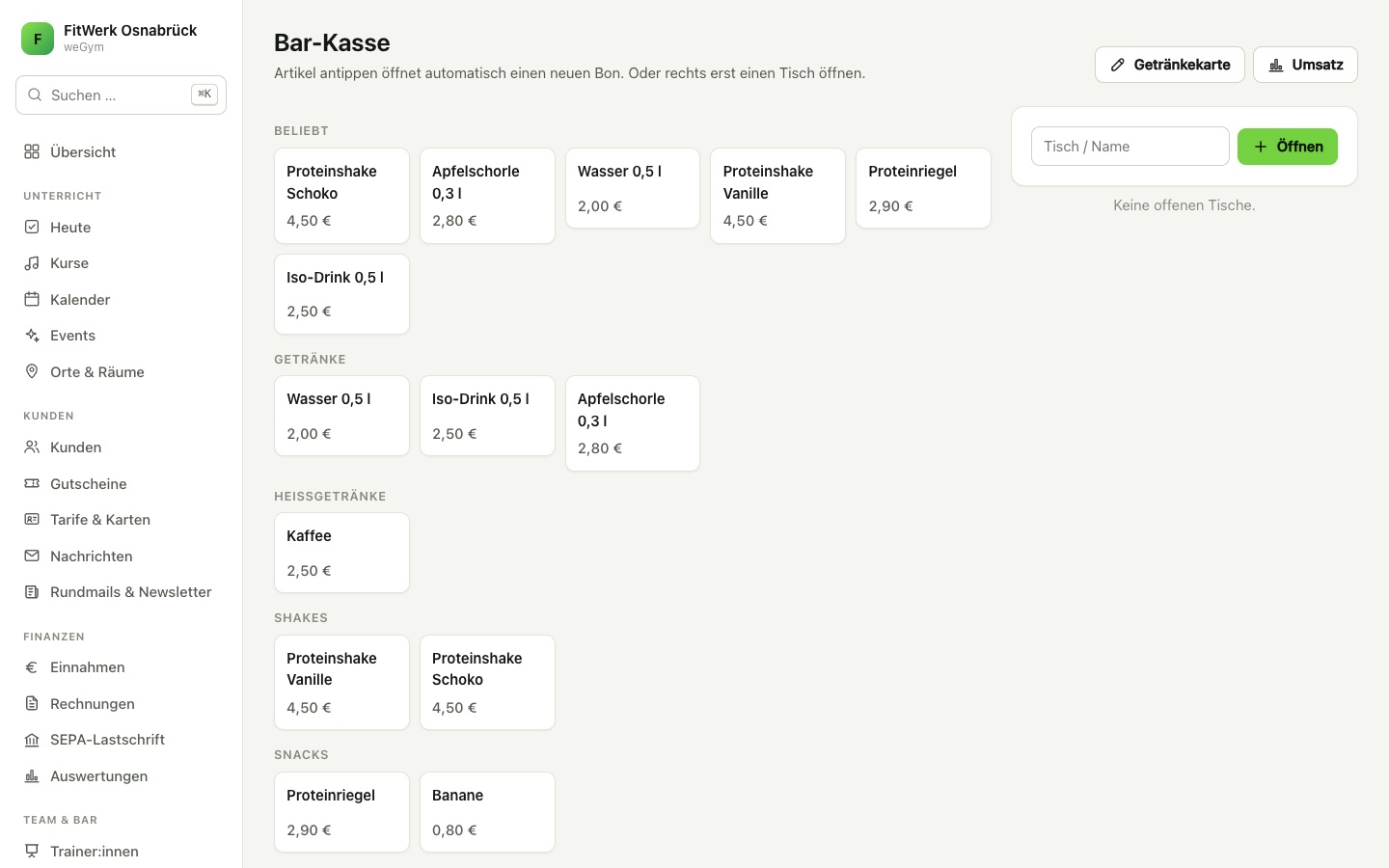Open the Getränkekarte editor

pyautogui.click(x=1169, y=65)
